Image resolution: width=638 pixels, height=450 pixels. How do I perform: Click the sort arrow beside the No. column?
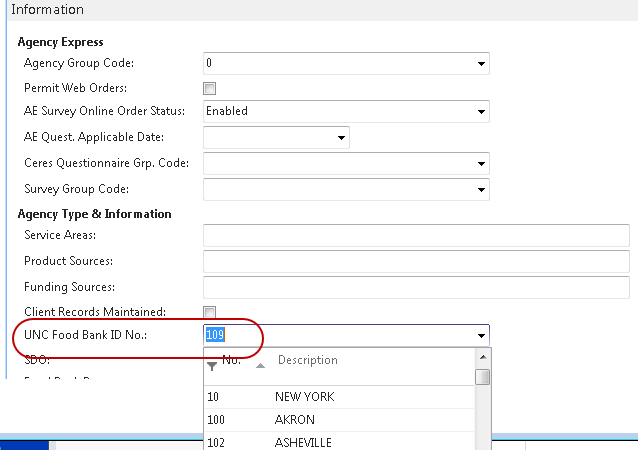click(261, 366)
